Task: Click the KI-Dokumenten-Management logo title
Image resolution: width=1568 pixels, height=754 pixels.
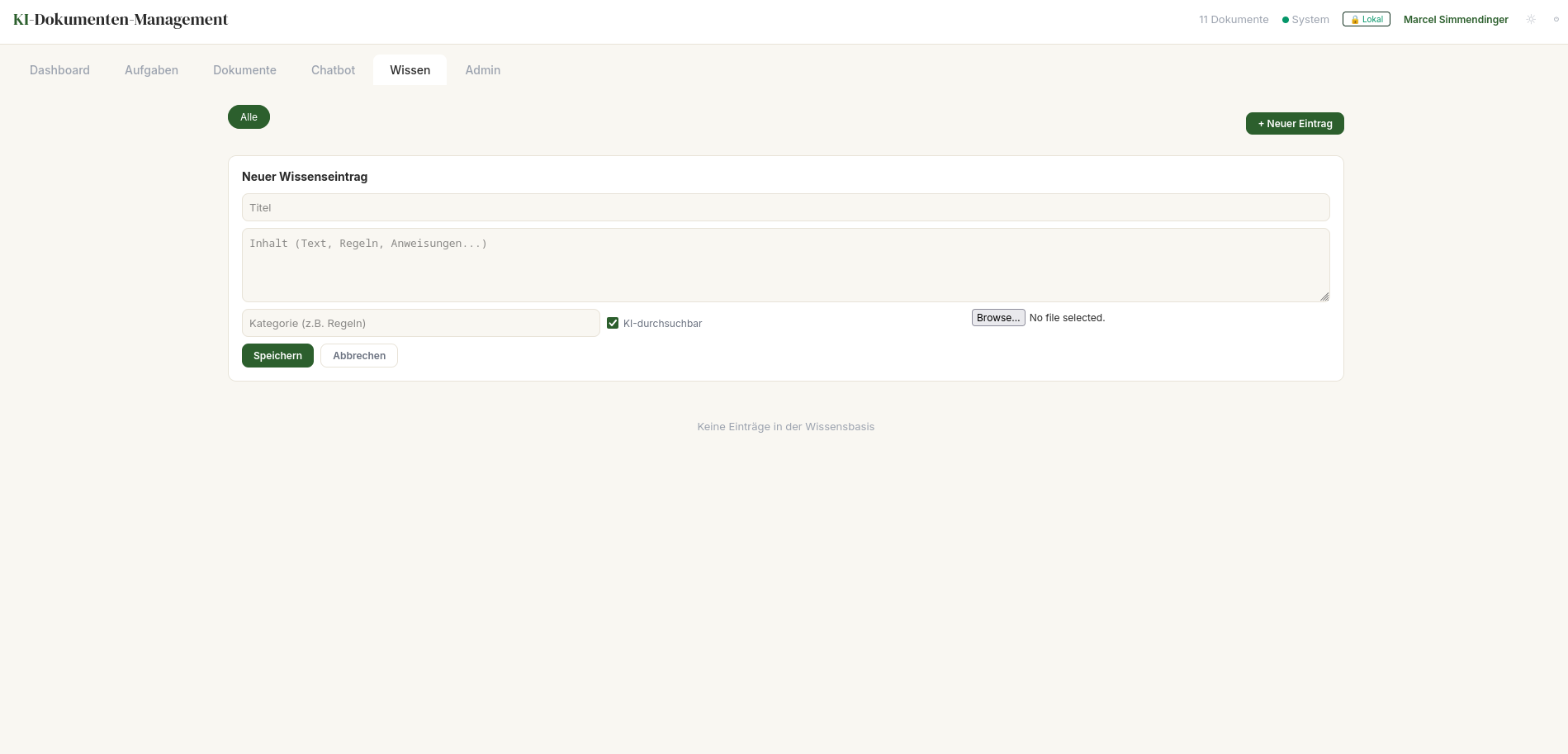Action: point(121,20)
